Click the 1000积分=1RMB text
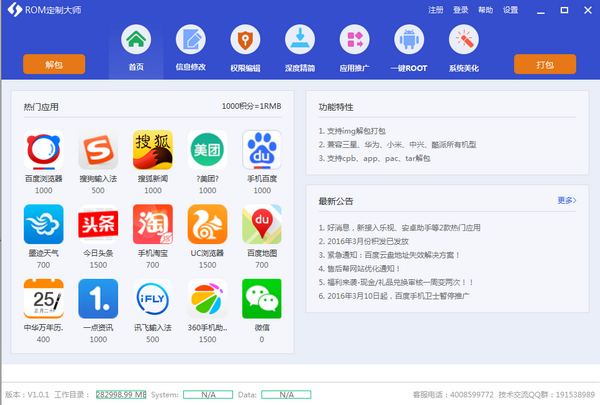 click(x=251, y=106)
